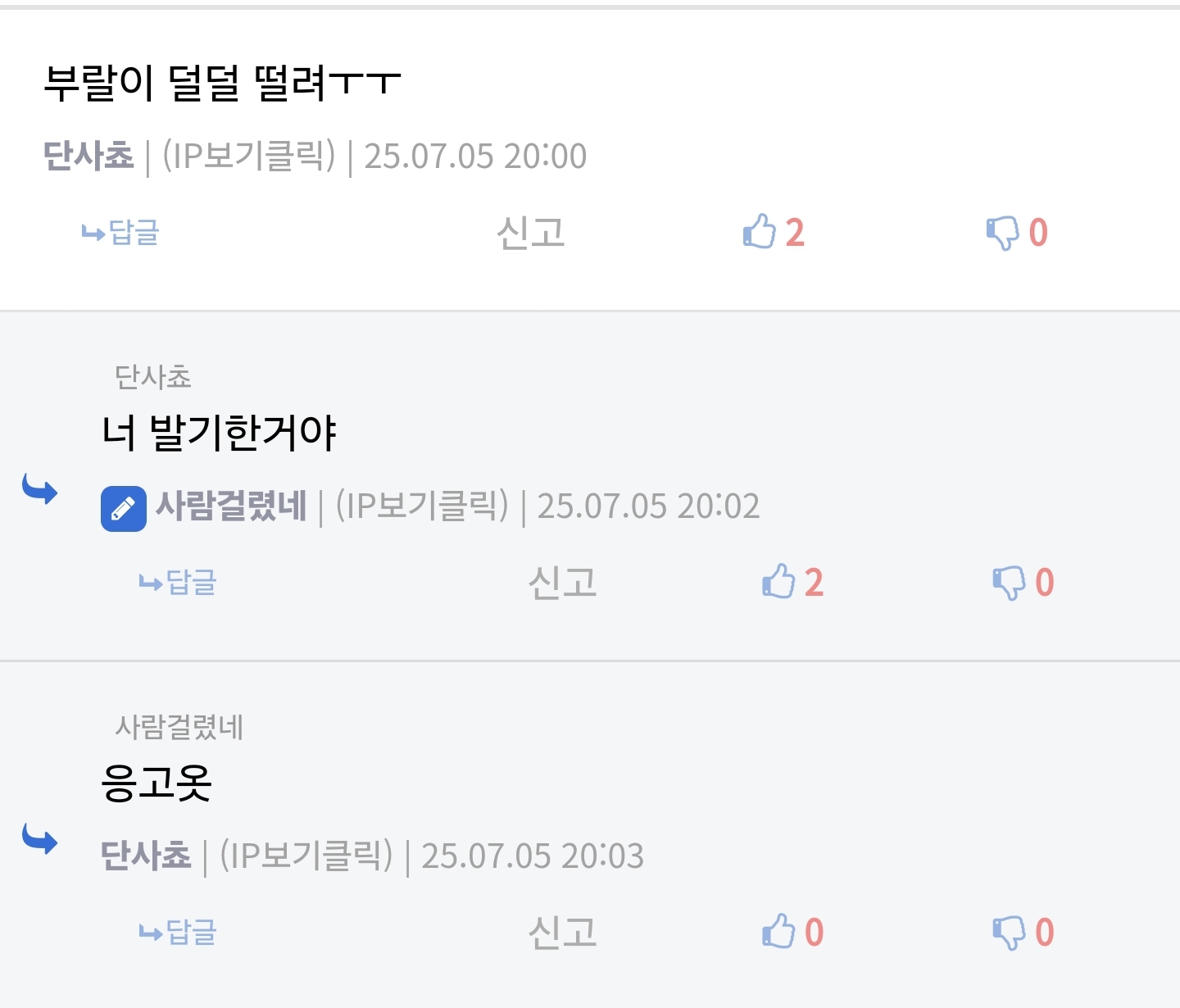Viewport: 1180px width, 1008px height.
Task: Show IP for the 20:00 comment
Action: click(x=249, y=156)
